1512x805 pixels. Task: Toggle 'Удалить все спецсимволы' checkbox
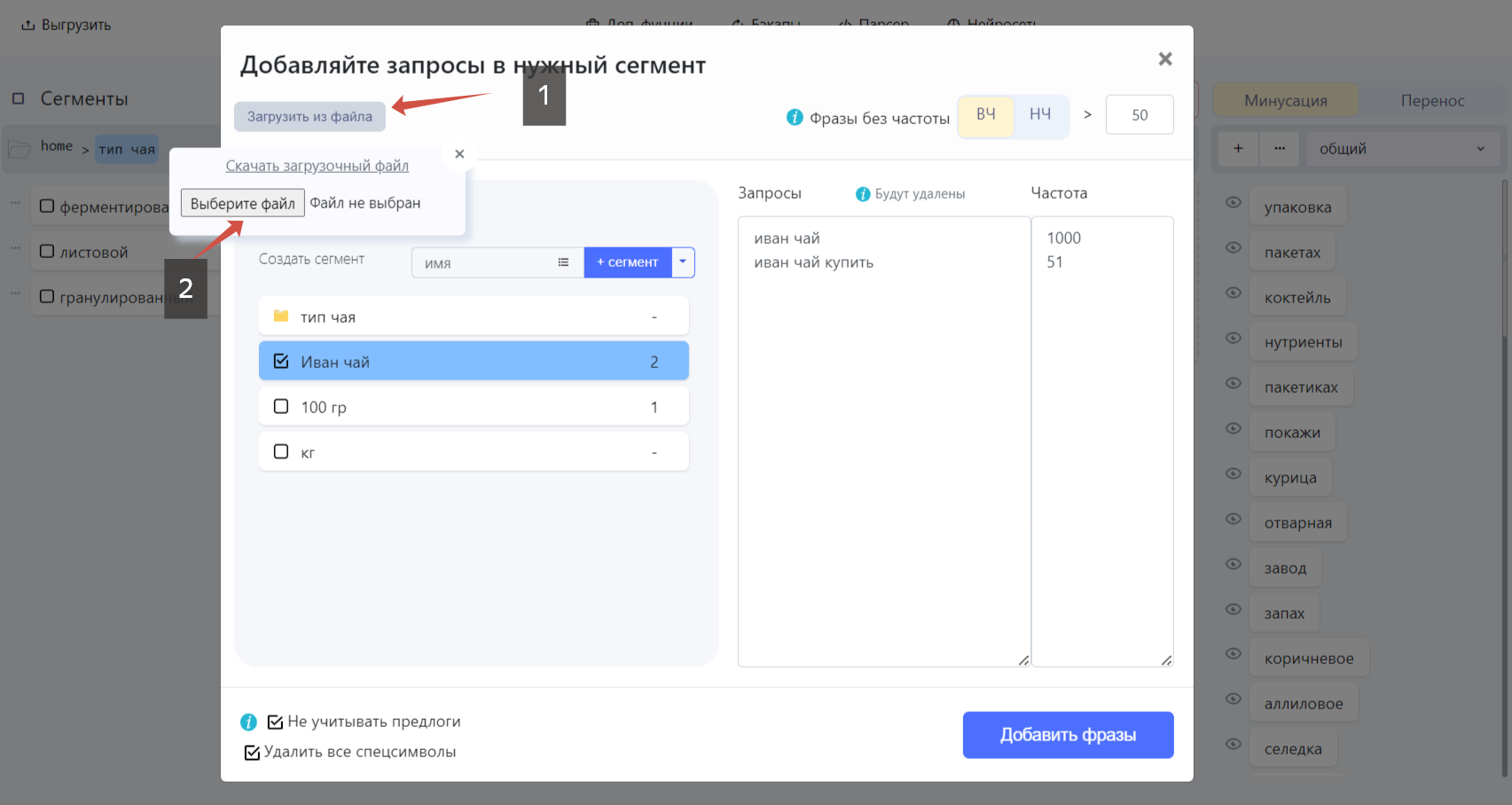tap(252, 753)
